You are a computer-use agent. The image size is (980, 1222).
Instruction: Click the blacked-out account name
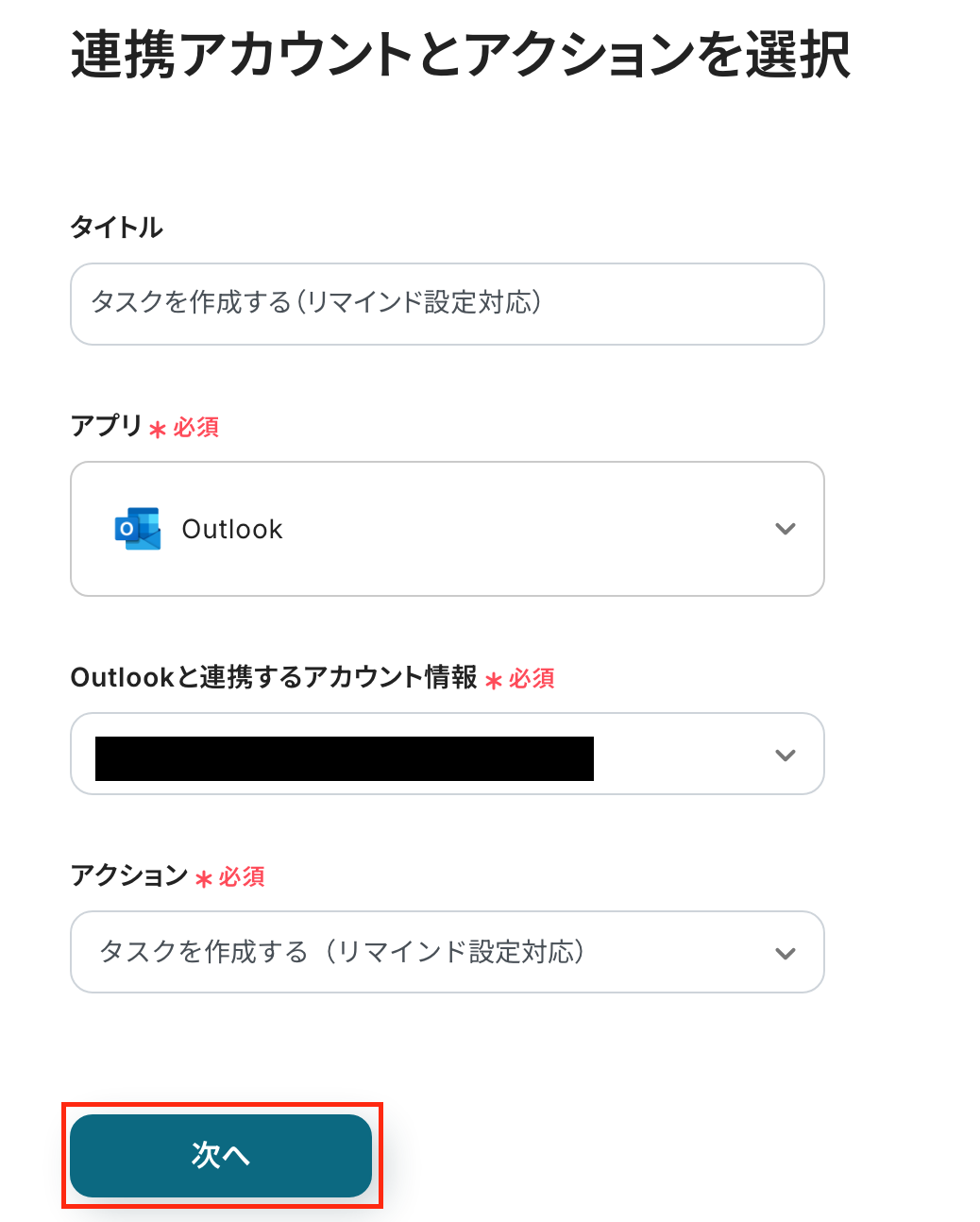(345, 758)
